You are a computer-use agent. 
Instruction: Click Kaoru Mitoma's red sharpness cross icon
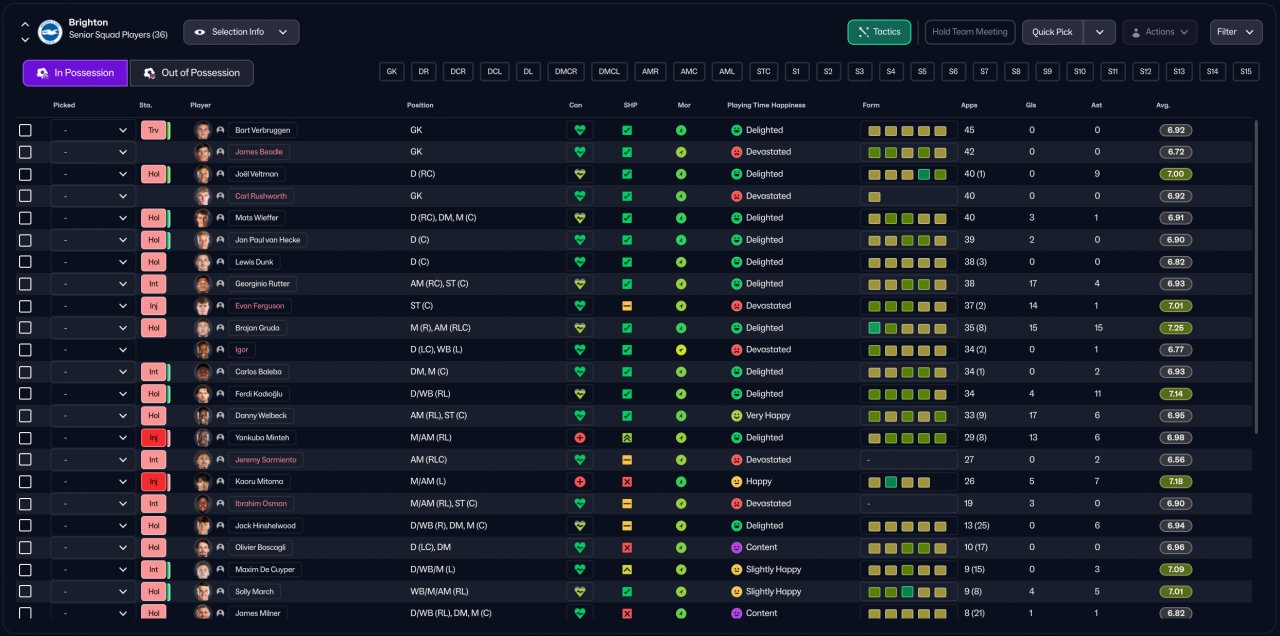click(x=627, y=482)
